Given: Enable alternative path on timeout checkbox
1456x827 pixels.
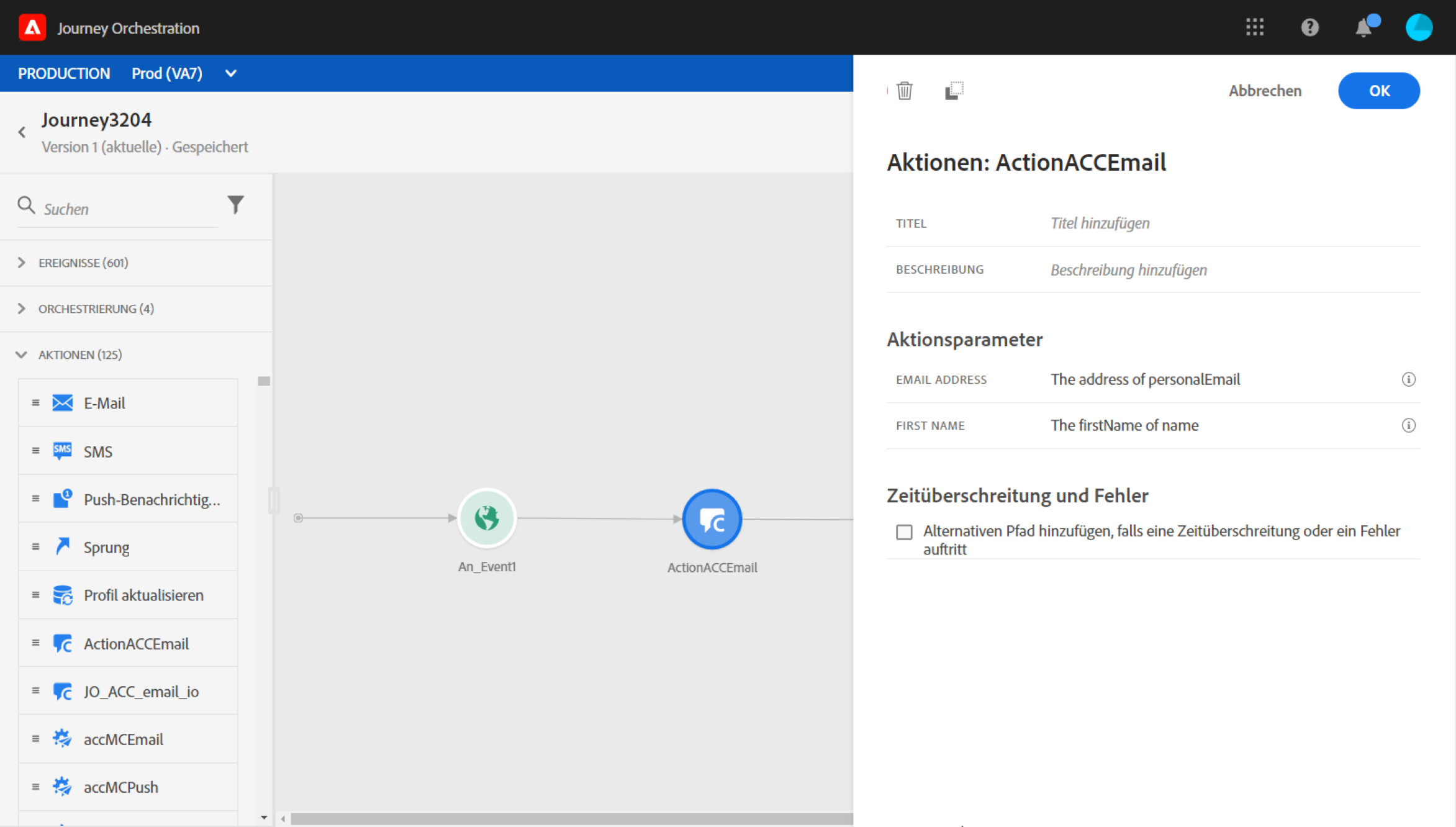Looking at the screenshot, I should click(x=904, y=532).
